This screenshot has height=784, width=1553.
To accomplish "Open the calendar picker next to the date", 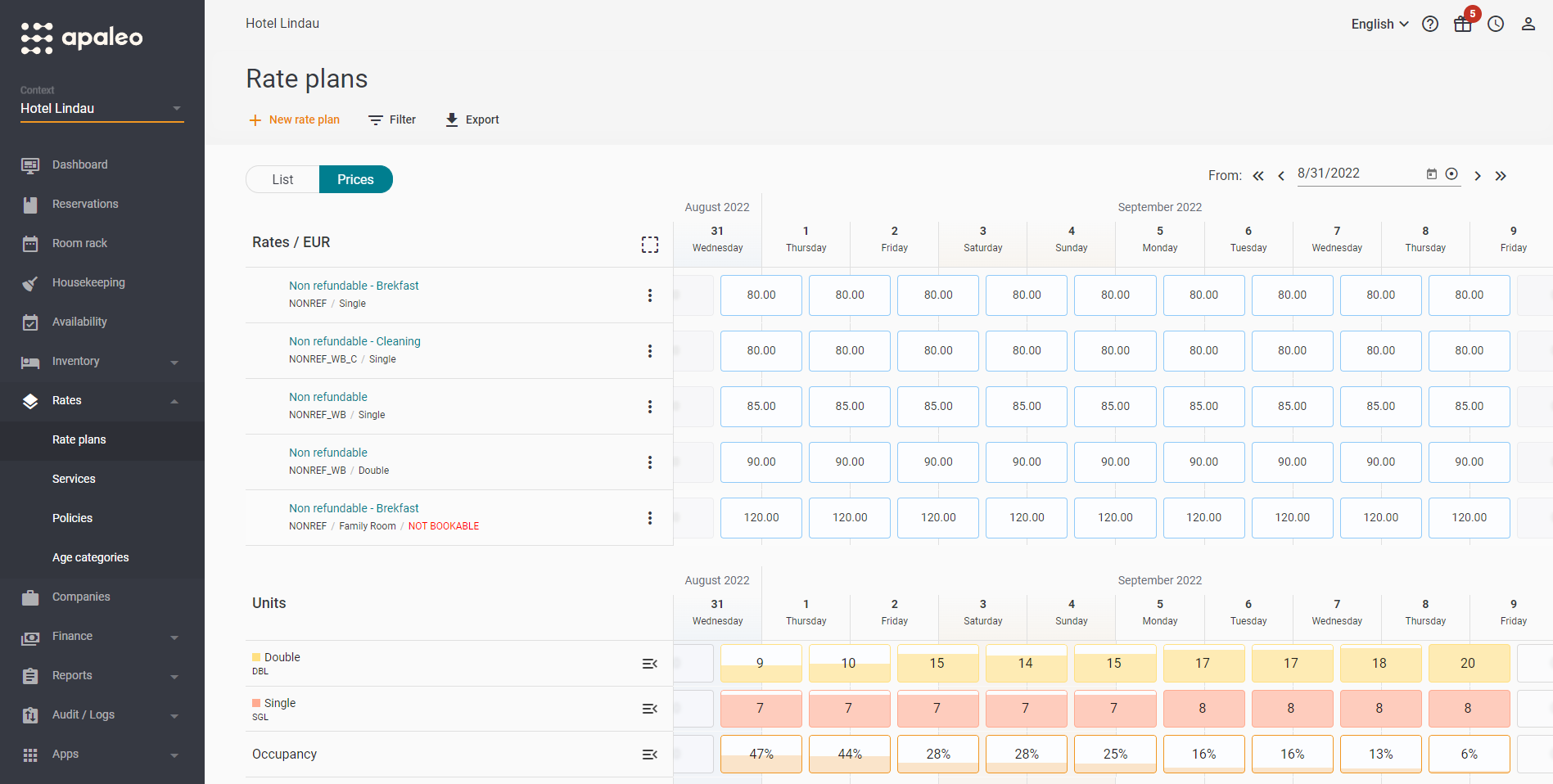I will click(1431, 173).
